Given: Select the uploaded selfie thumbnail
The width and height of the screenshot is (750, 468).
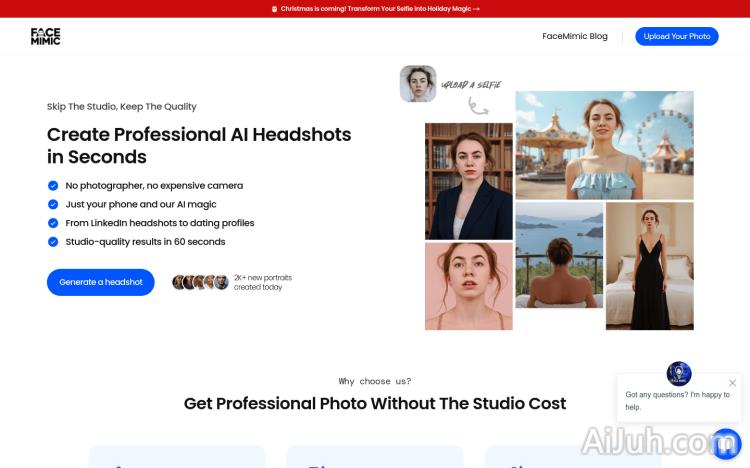Looking at the screenshot, I should (x=418, y=84).
